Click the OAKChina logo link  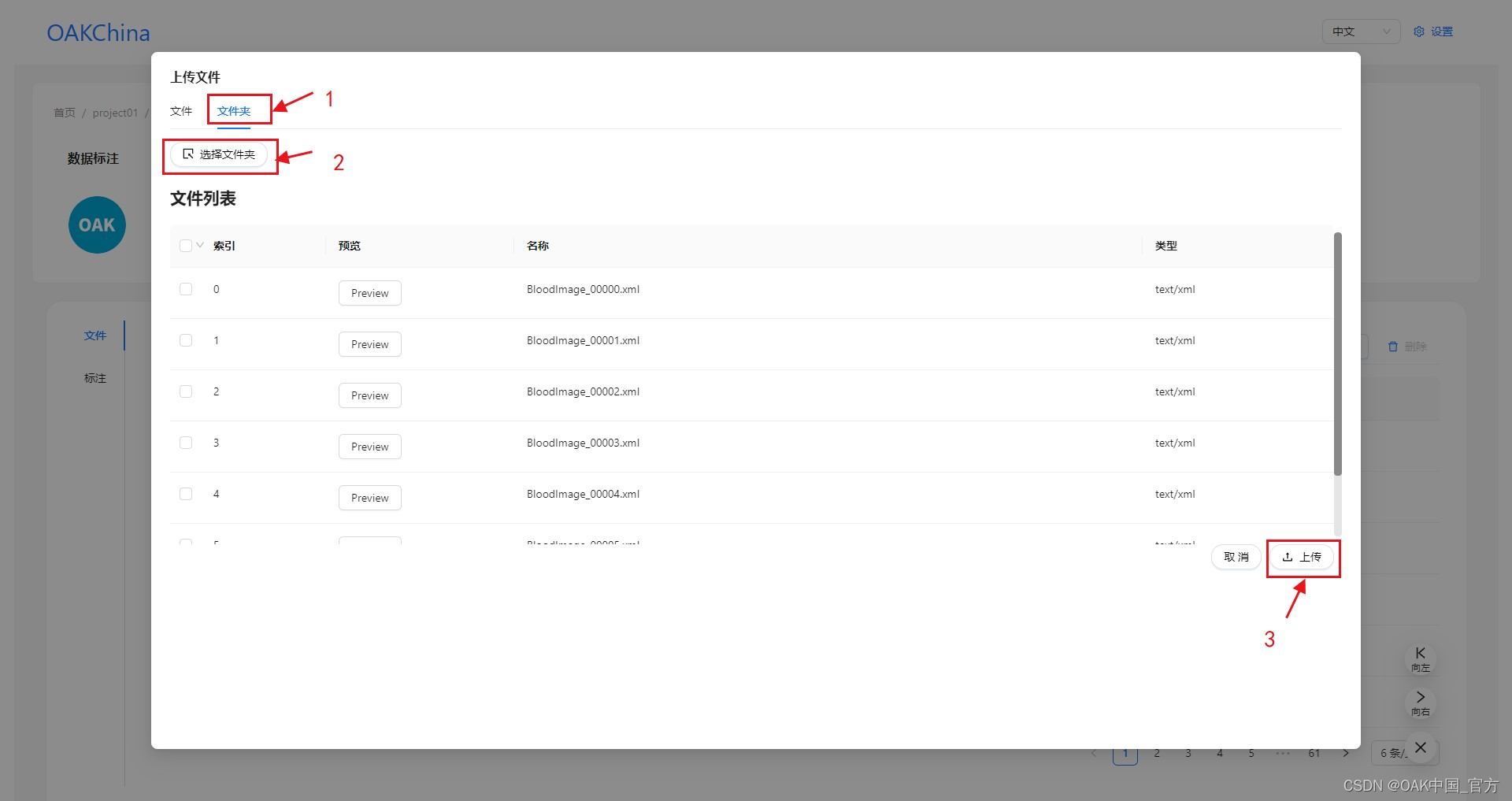98,33
